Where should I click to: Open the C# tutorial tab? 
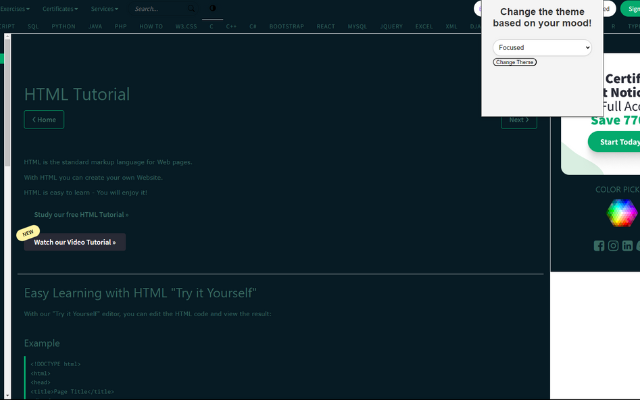(253, 27)
